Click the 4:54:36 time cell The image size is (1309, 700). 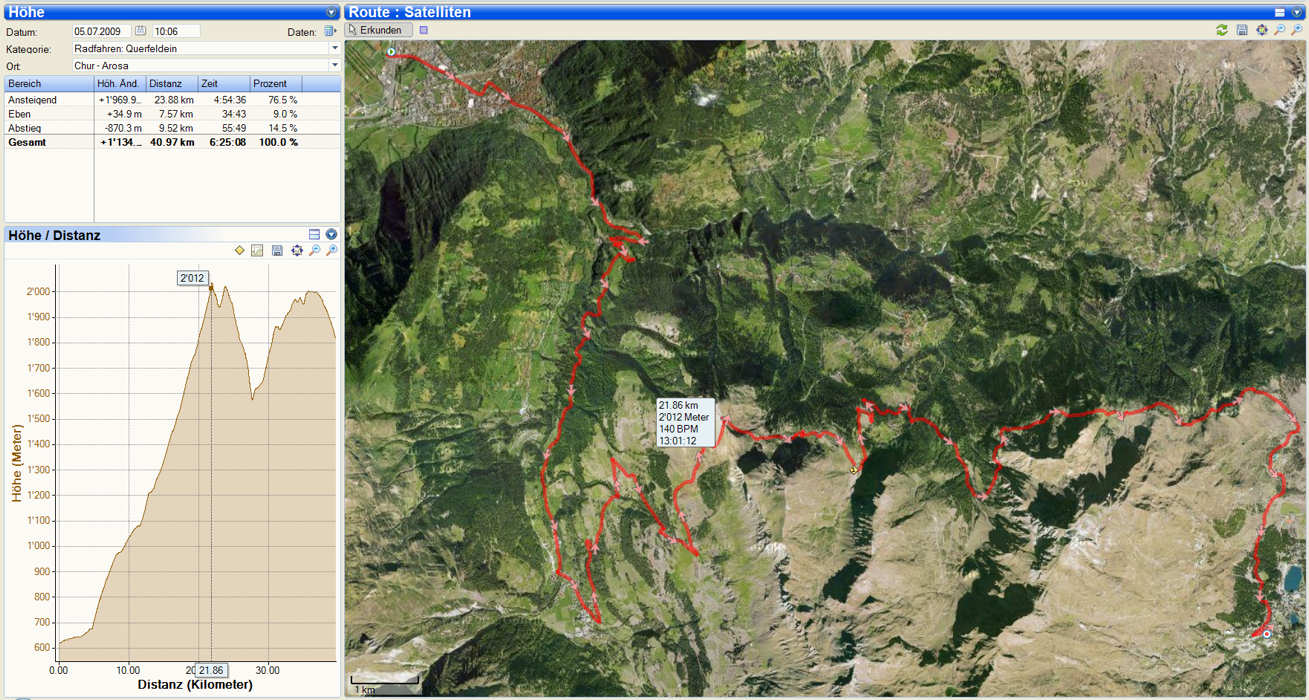[x=229, y=100]
